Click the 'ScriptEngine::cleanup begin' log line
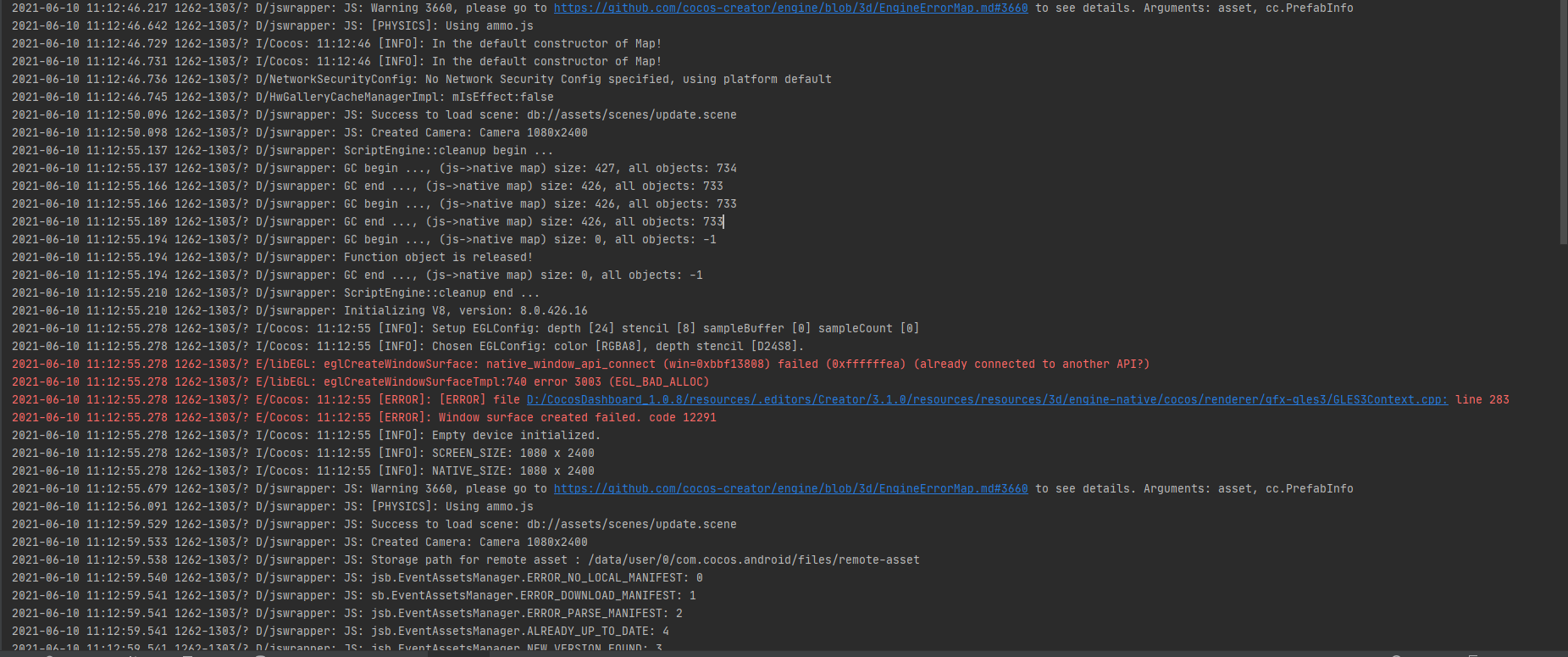Screen dimensions: 1568x657 coord(448,150)
